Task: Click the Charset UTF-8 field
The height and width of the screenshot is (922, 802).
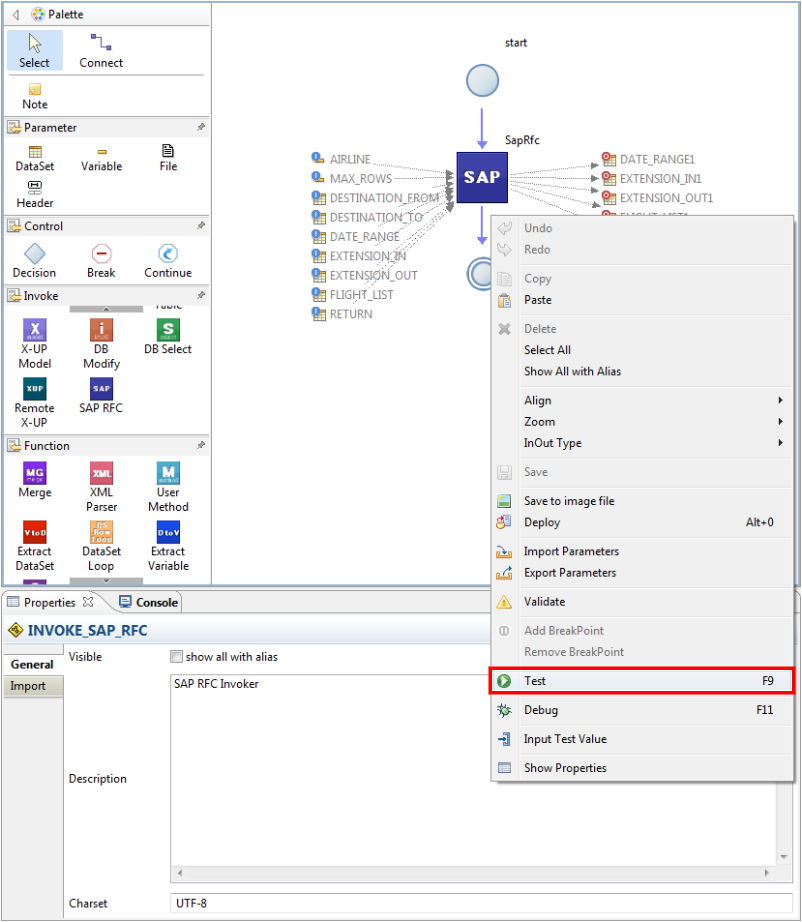Action: click(x=481, y=903)
